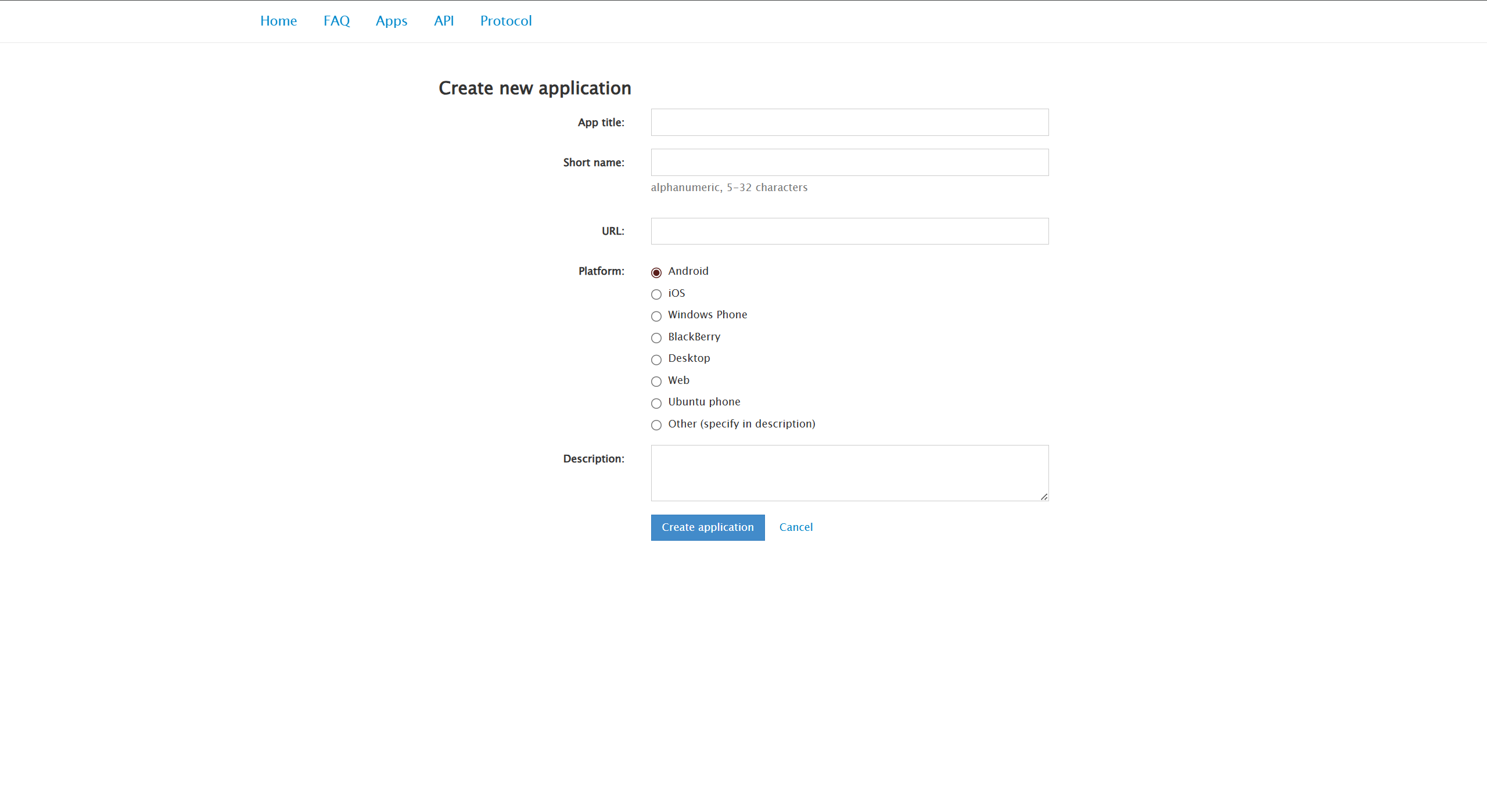Click the 'App title:' label
The image size is (1487, 812).
click(601, 123)
